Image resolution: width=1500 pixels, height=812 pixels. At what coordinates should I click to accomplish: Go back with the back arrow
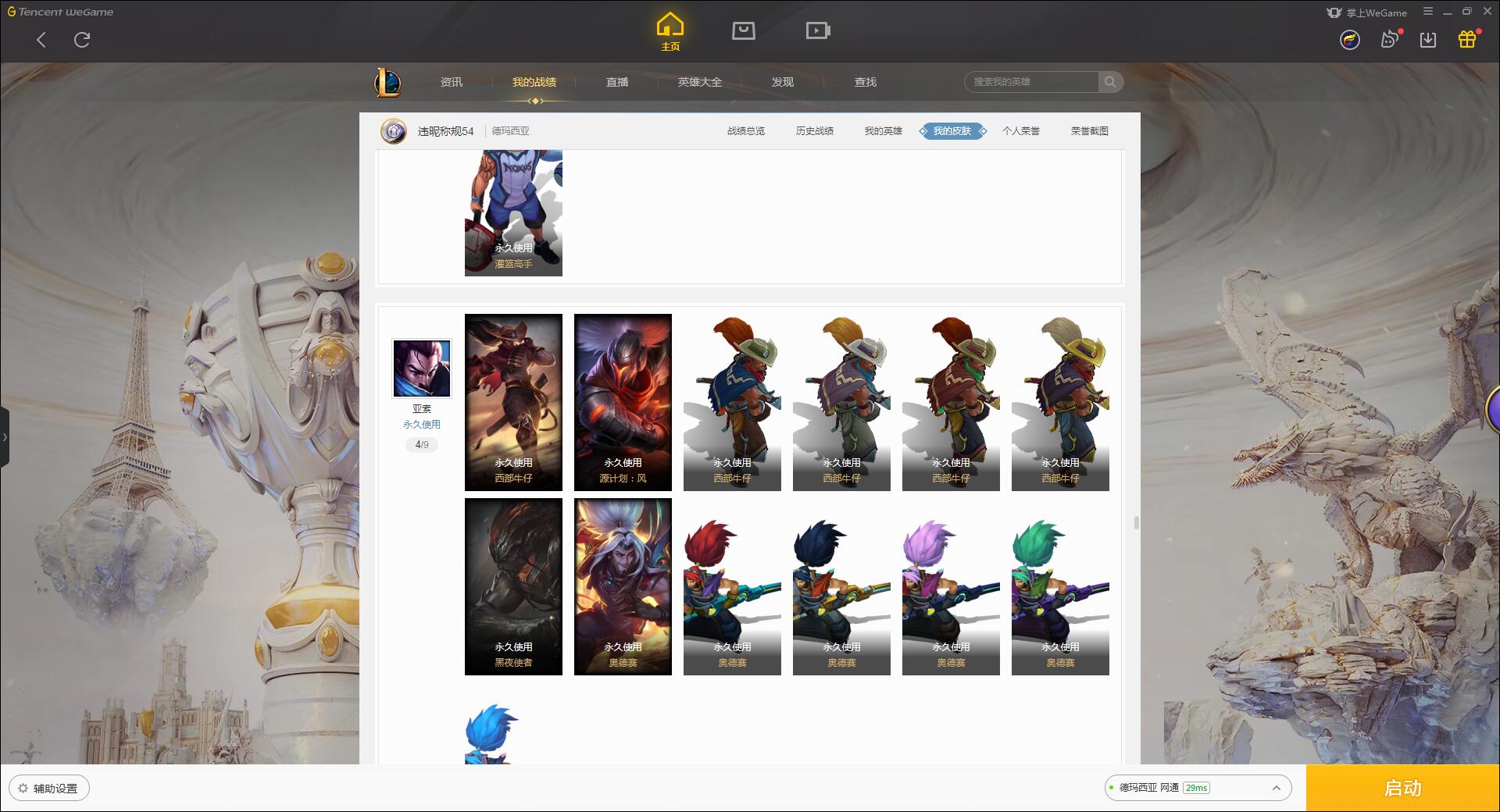coord(41,40)
